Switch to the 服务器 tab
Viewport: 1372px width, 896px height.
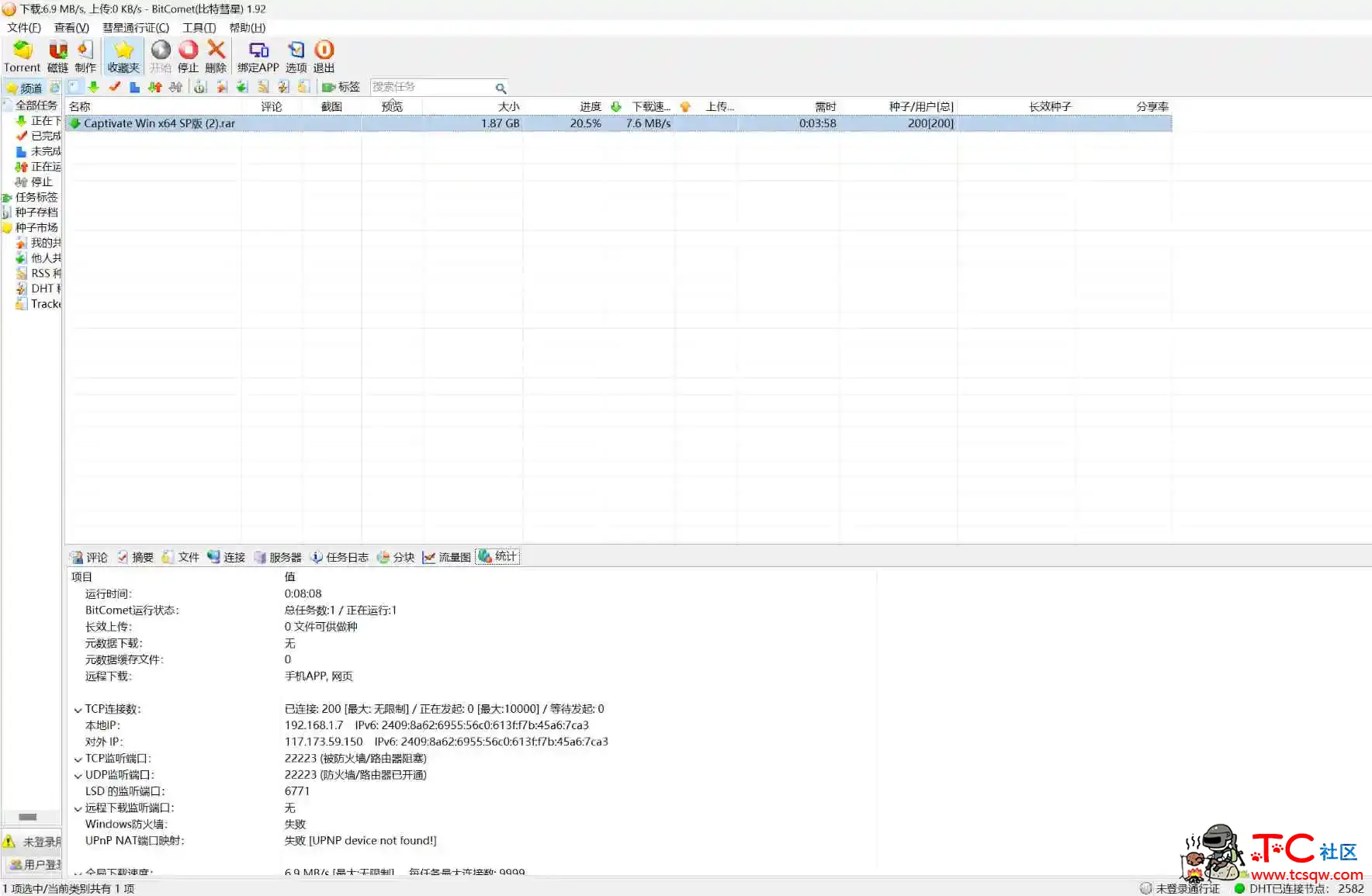click(x=277, y=557)
